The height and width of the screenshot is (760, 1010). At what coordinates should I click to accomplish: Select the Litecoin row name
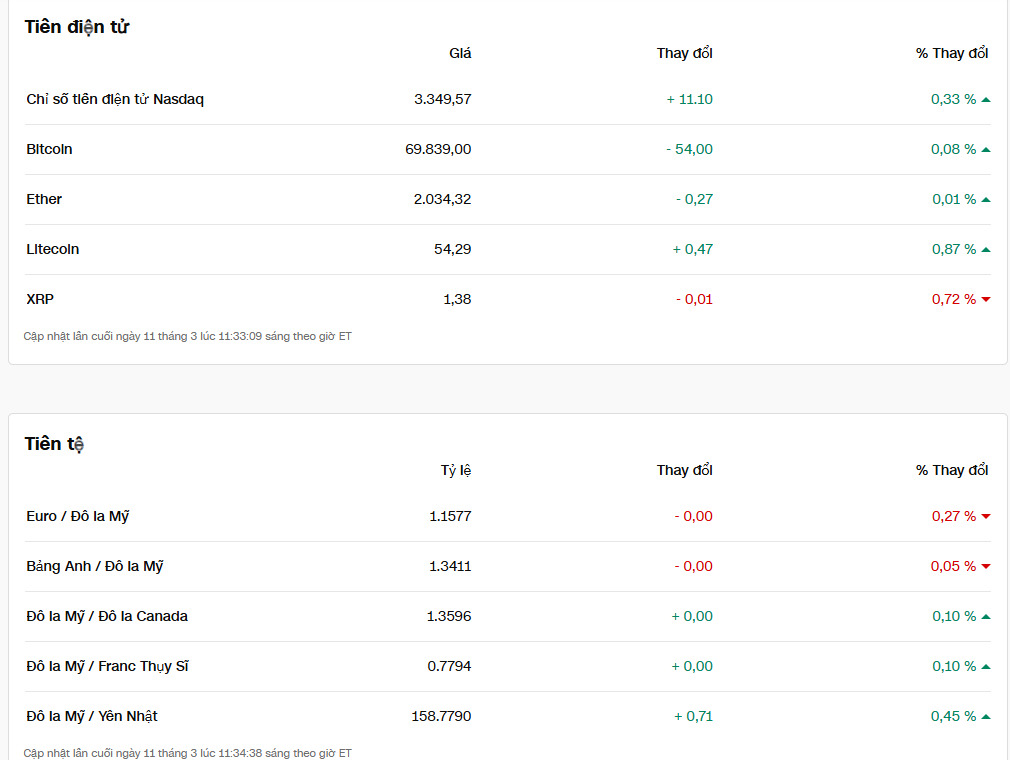coord(53,249)
